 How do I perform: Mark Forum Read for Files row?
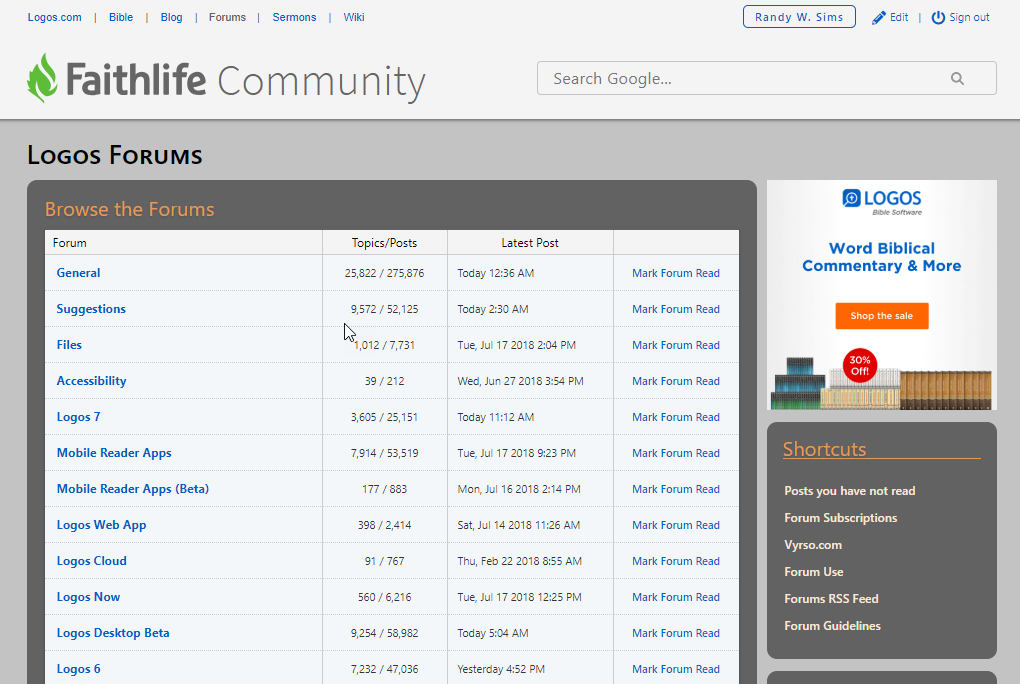pyautogui.click(x=675, y=345)
